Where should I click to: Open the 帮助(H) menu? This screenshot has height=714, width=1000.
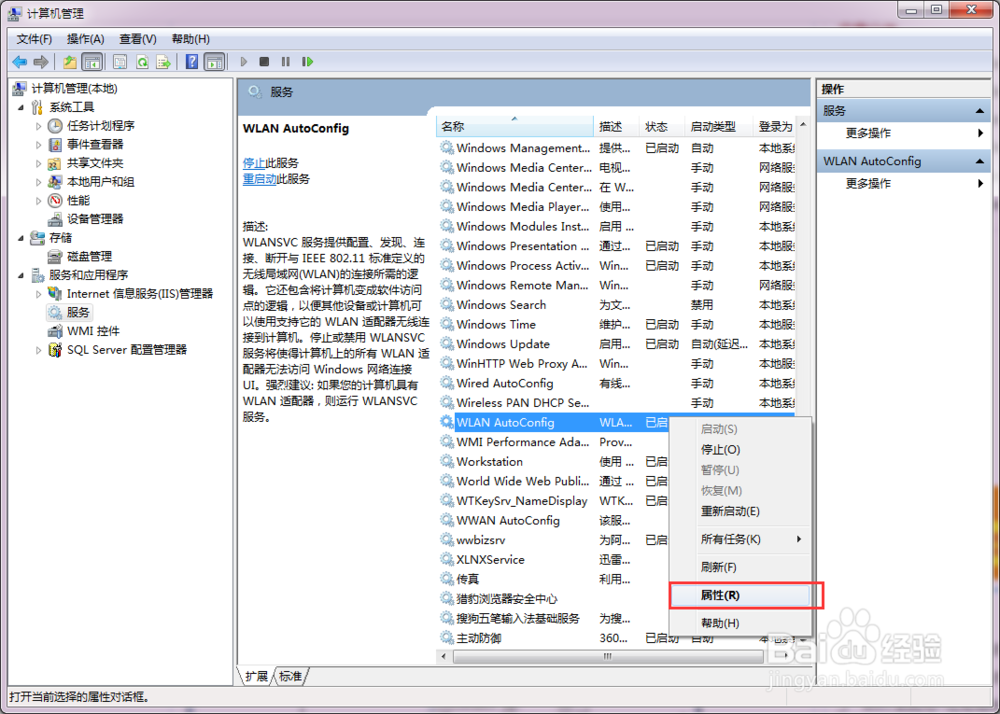pyautogui.click(x=191, y=39)
